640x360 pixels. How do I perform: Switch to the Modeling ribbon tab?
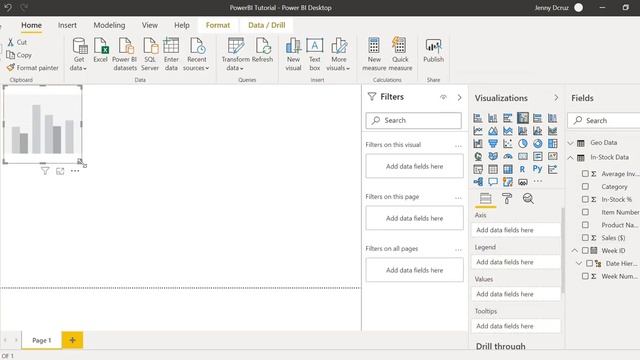109,25
